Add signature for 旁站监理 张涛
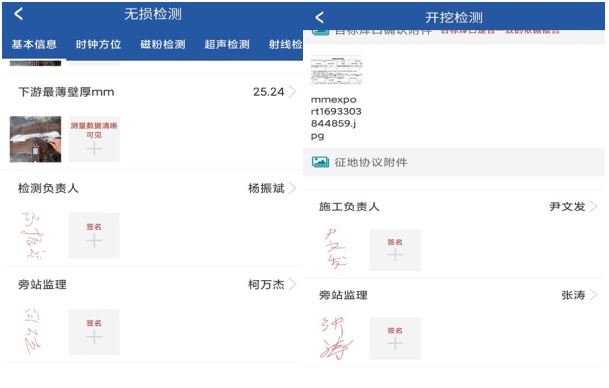The image size is (609, 388). 395,338
